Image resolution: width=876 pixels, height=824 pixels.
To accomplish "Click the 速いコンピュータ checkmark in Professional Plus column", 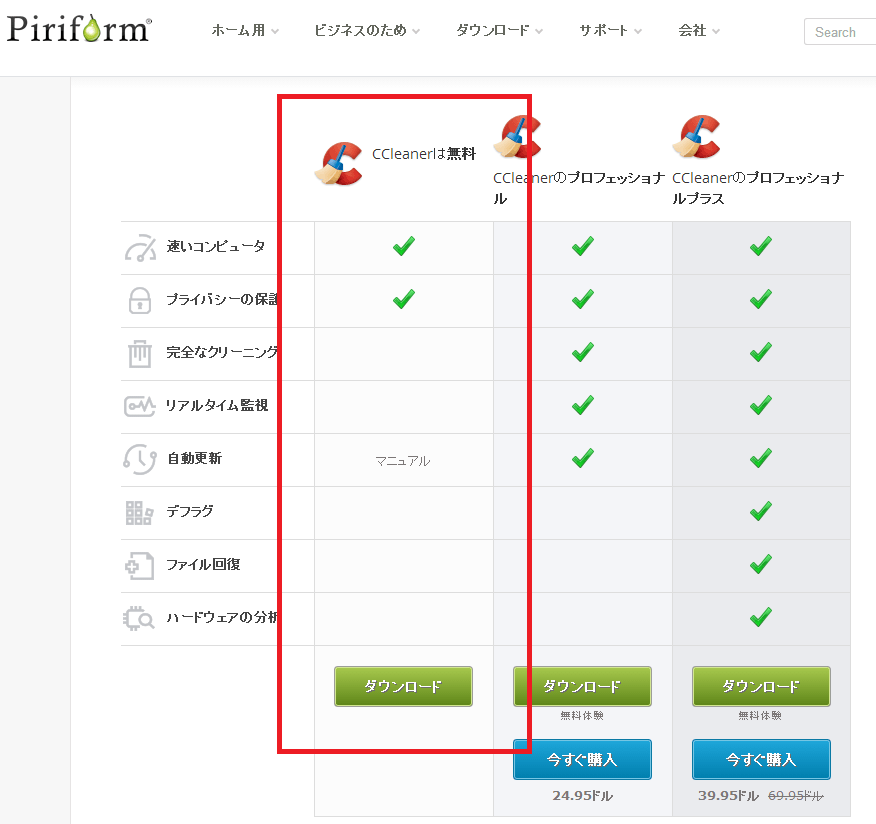I will pos(761,246).
